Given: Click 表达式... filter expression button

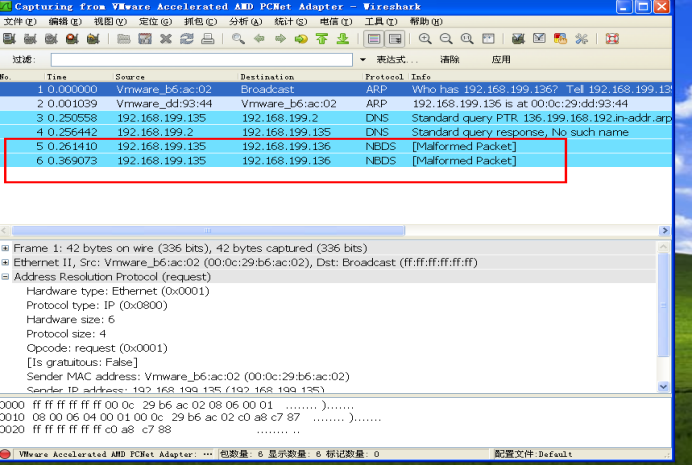Looking at the screenshot, I should coord(397,60).
